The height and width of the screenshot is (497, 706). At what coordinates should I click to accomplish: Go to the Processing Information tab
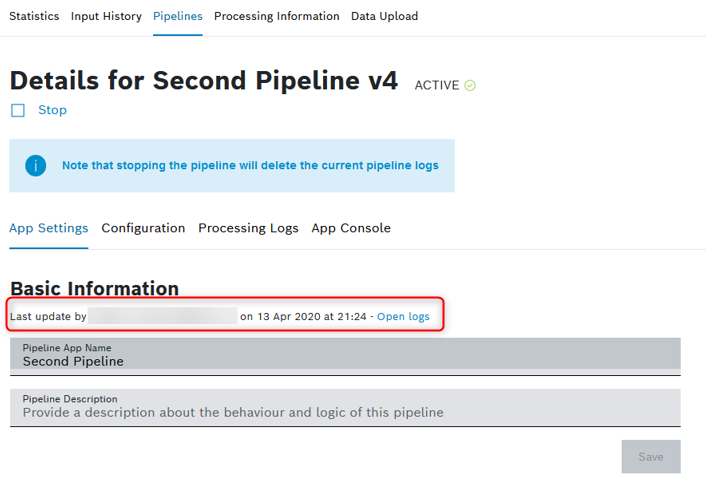pos(277,16)
